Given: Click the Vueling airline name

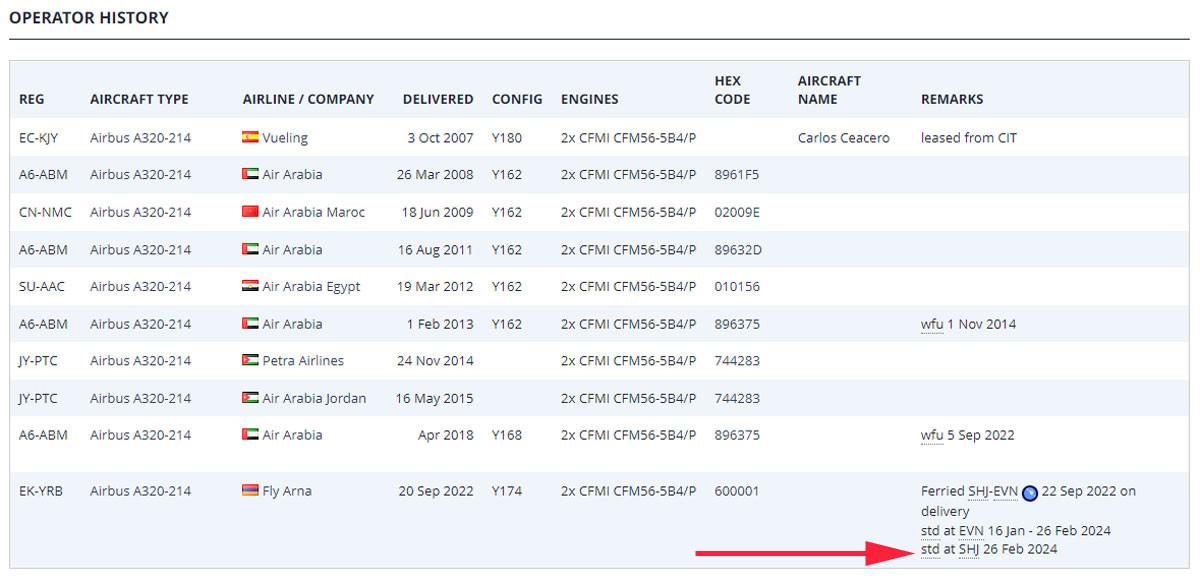Looking at the screenshot, I should (285, 137).
